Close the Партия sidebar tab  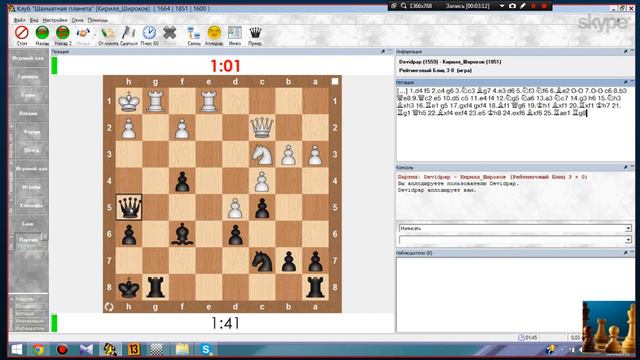coord(45,236)
